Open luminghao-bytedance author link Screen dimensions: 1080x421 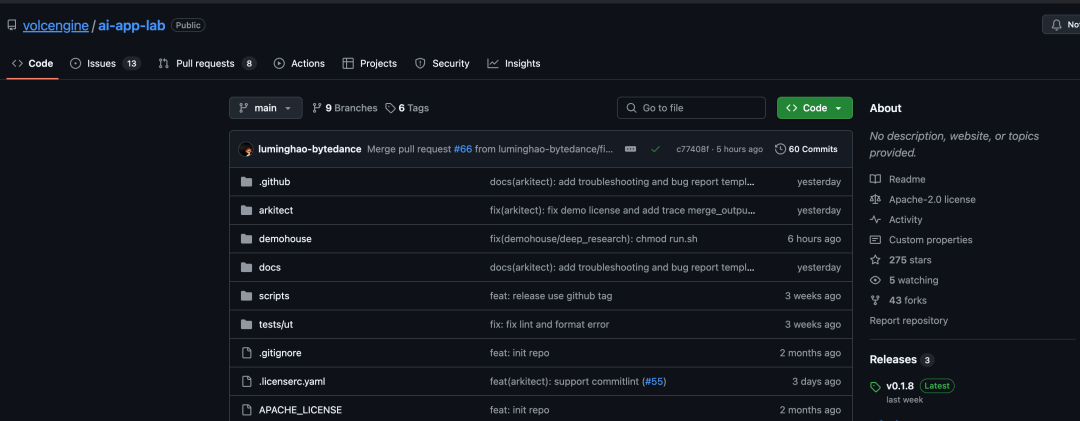click(x=309, y=149)
